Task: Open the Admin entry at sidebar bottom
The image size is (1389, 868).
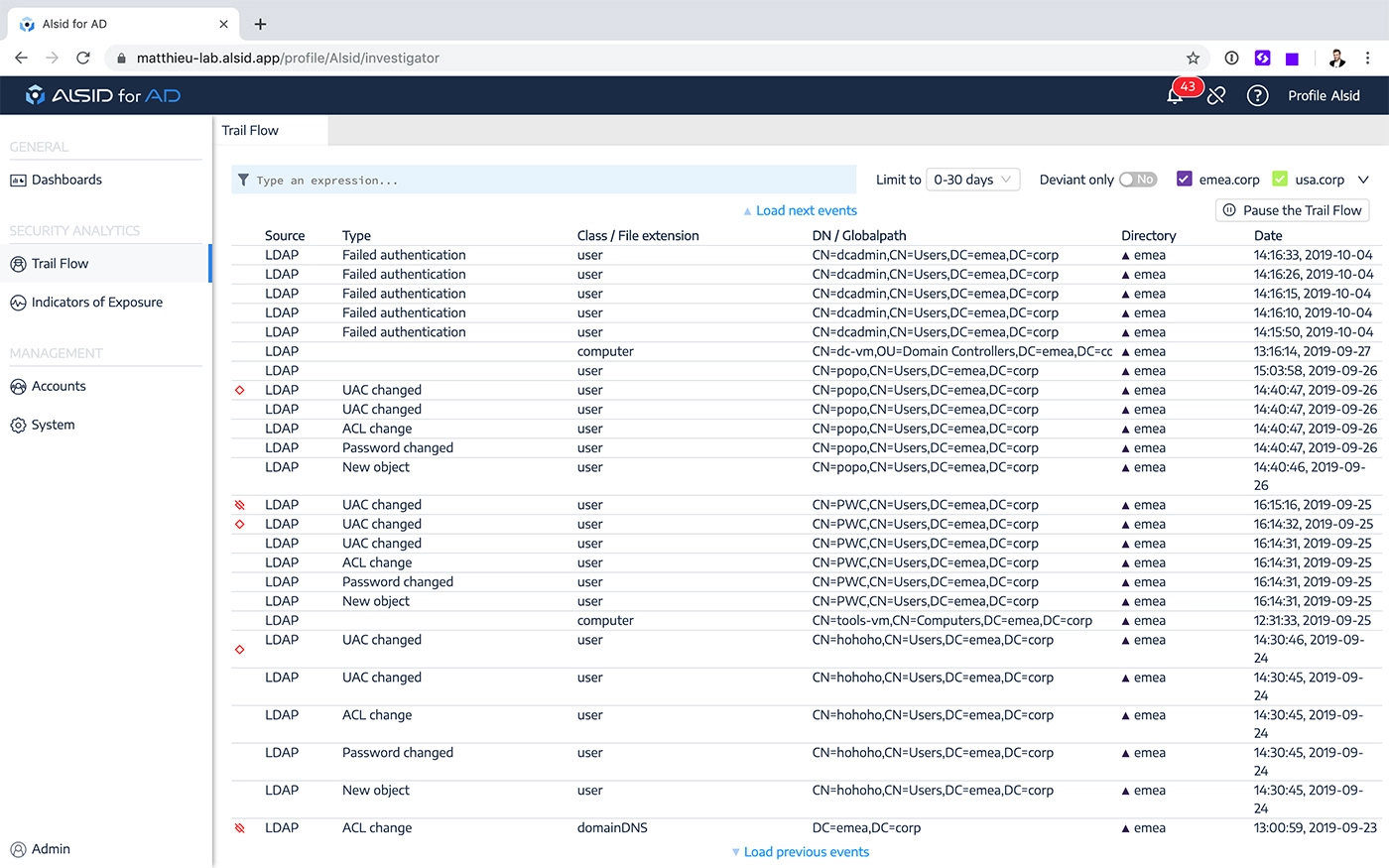Action: pos(51,849)
